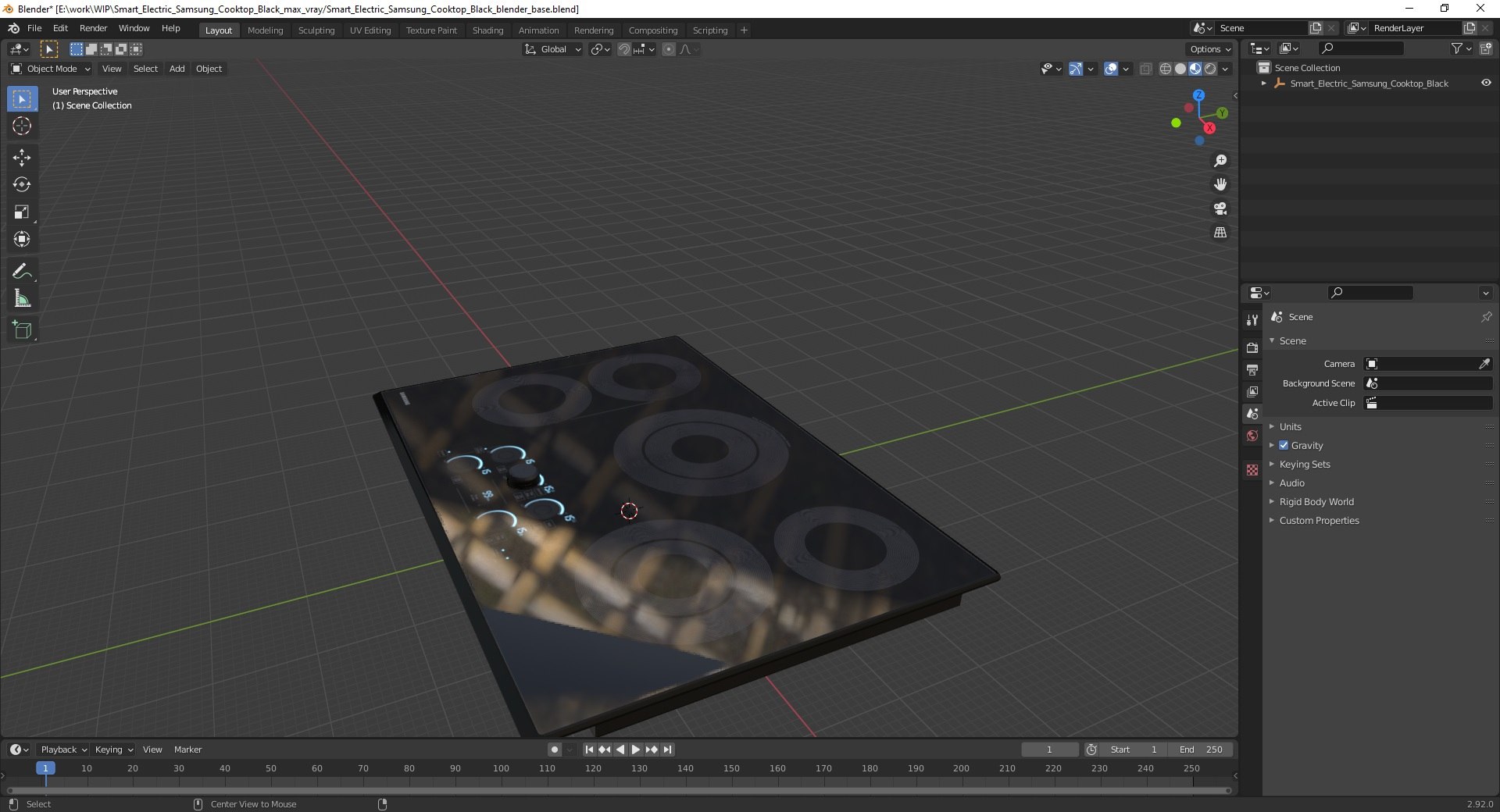Expand the Custom Properties panel
Viewport: 1500px width, 812px height.
coord(1319,521)
